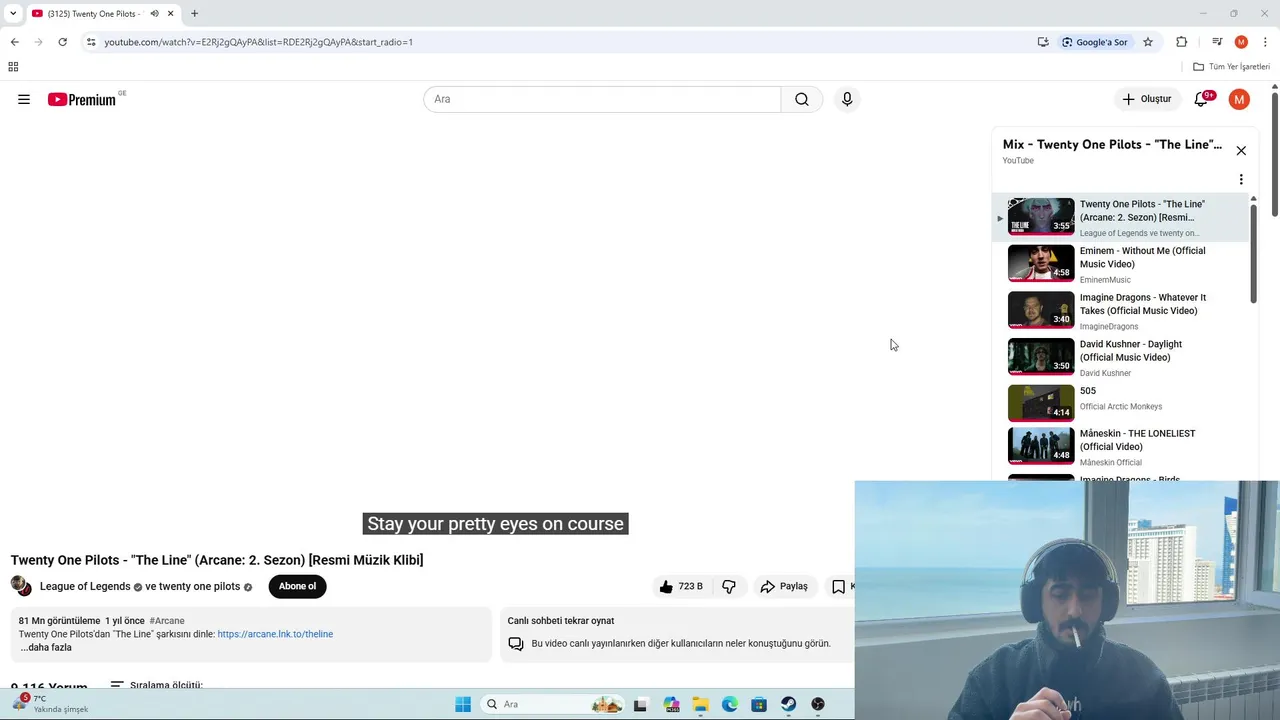Open the YouTube account avatar menu

[x=1239, y=99]
